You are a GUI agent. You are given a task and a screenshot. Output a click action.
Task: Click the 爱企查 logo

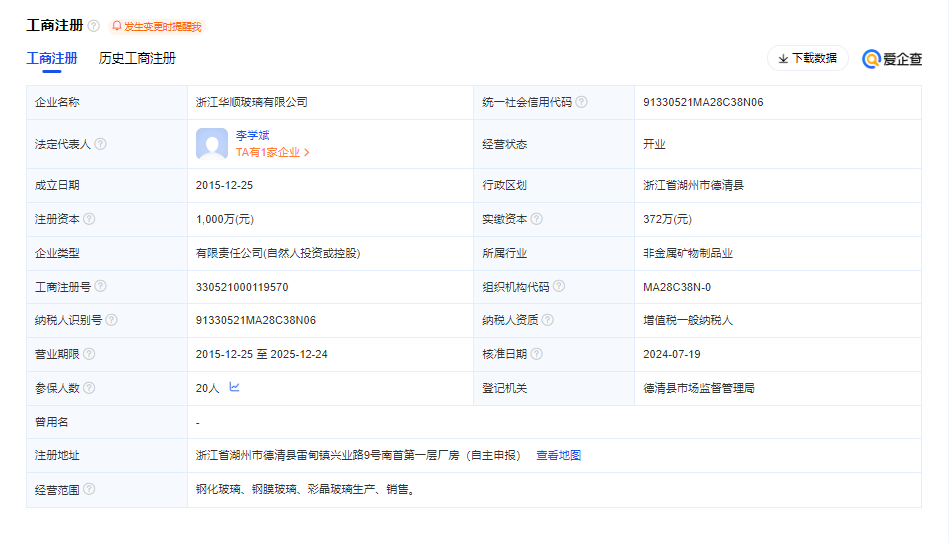point(892,59)
